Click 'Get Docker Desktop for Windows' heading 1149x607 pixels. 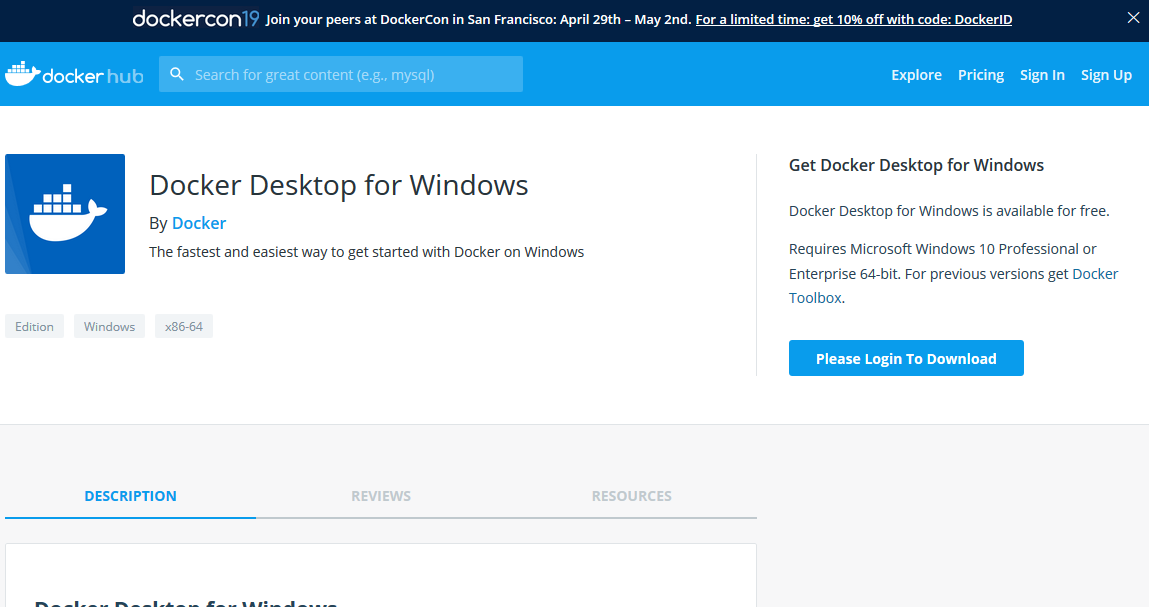(916, 165)
